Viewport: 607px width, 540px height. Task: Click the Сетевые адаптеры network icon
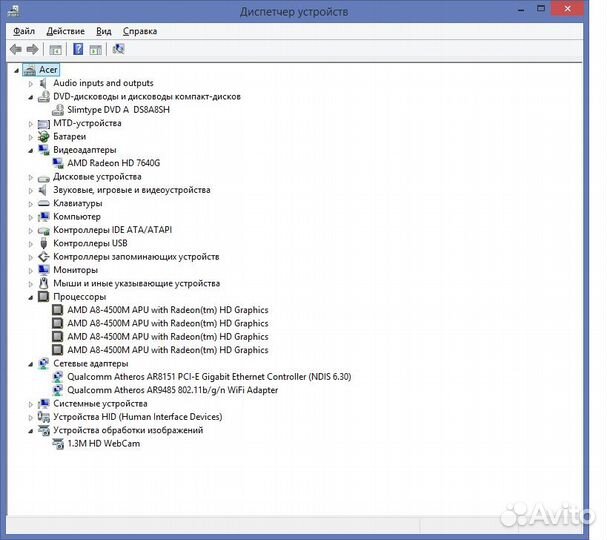click(x=44, y=363)
